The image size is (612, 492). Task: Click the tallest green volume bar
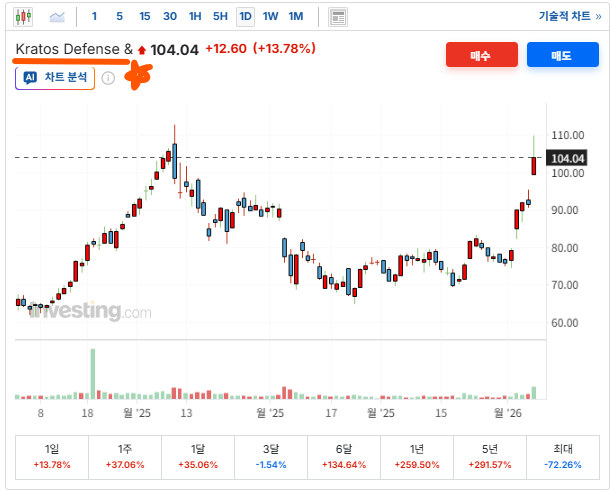pos(93,373)
